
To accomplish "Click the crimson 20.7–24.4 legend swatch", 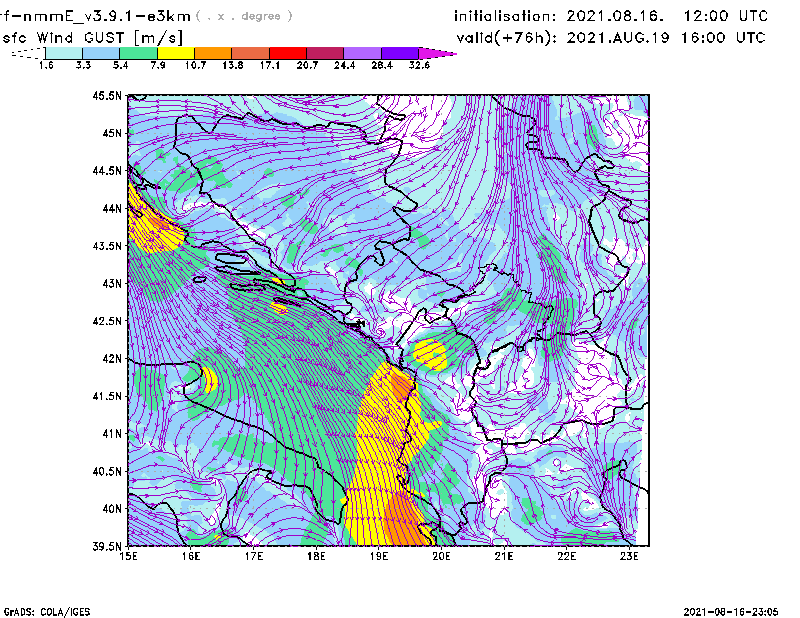I will point(325,53).
